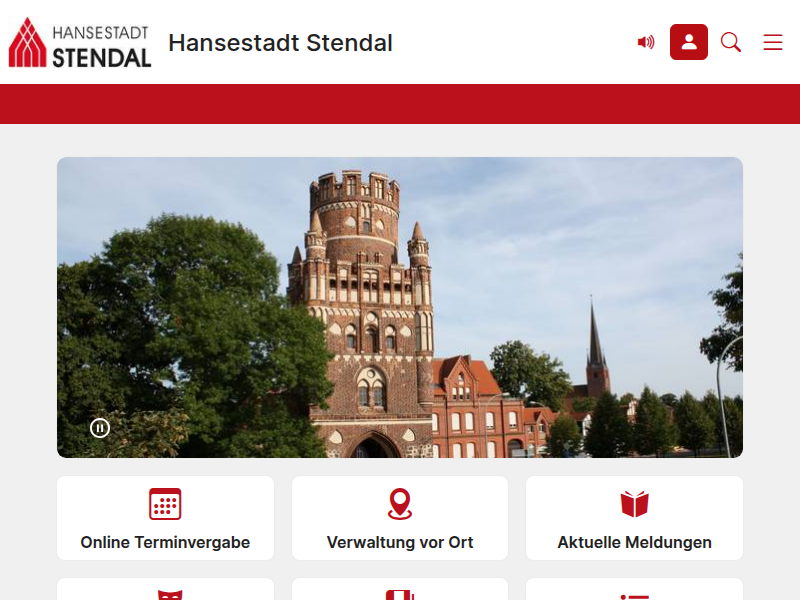Click the red banner bar below header
Screen dimensions: 800x600
pos(400,104)
